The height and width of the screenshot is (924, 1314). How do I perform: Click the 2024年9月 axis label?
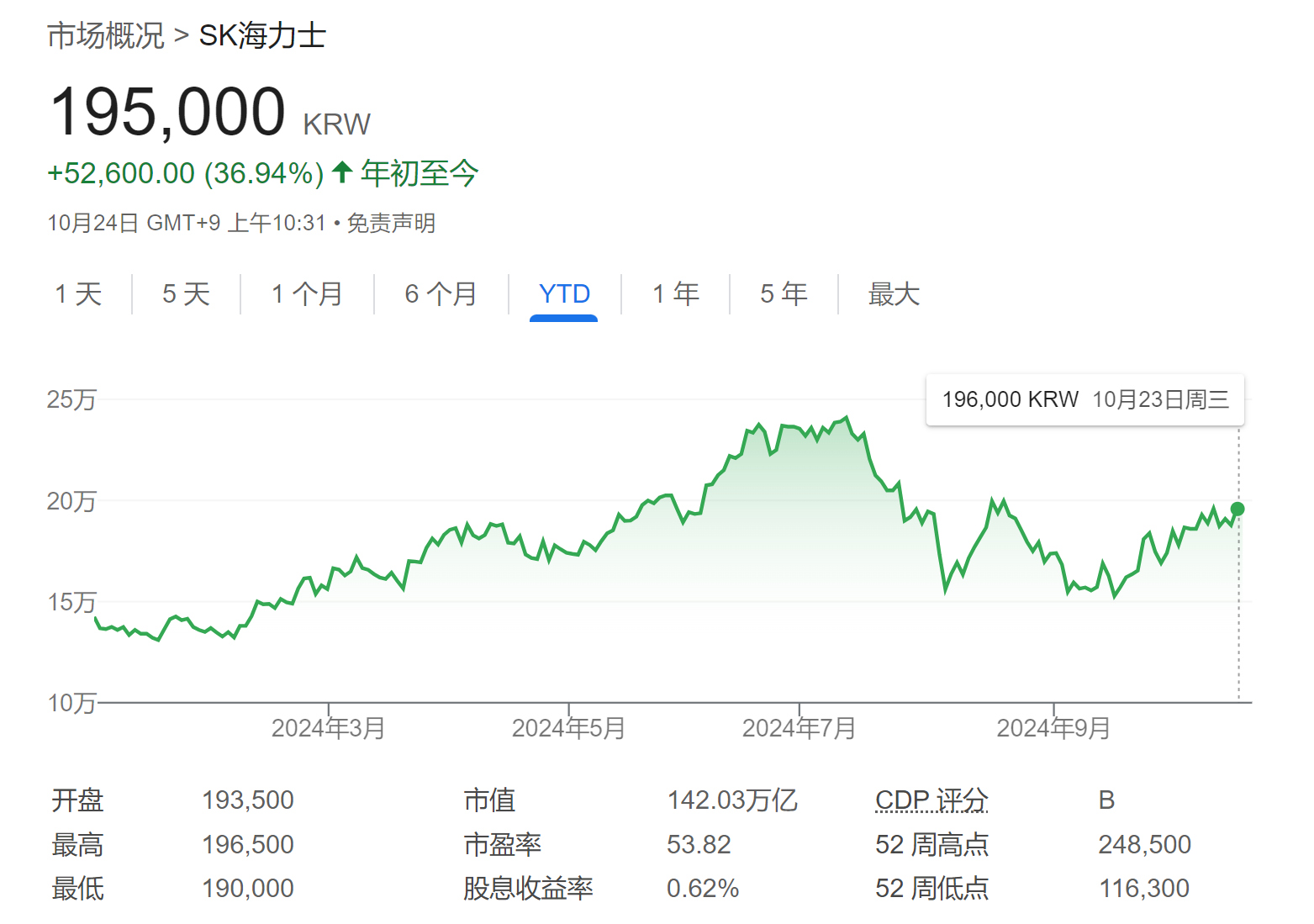point(1053,728)
